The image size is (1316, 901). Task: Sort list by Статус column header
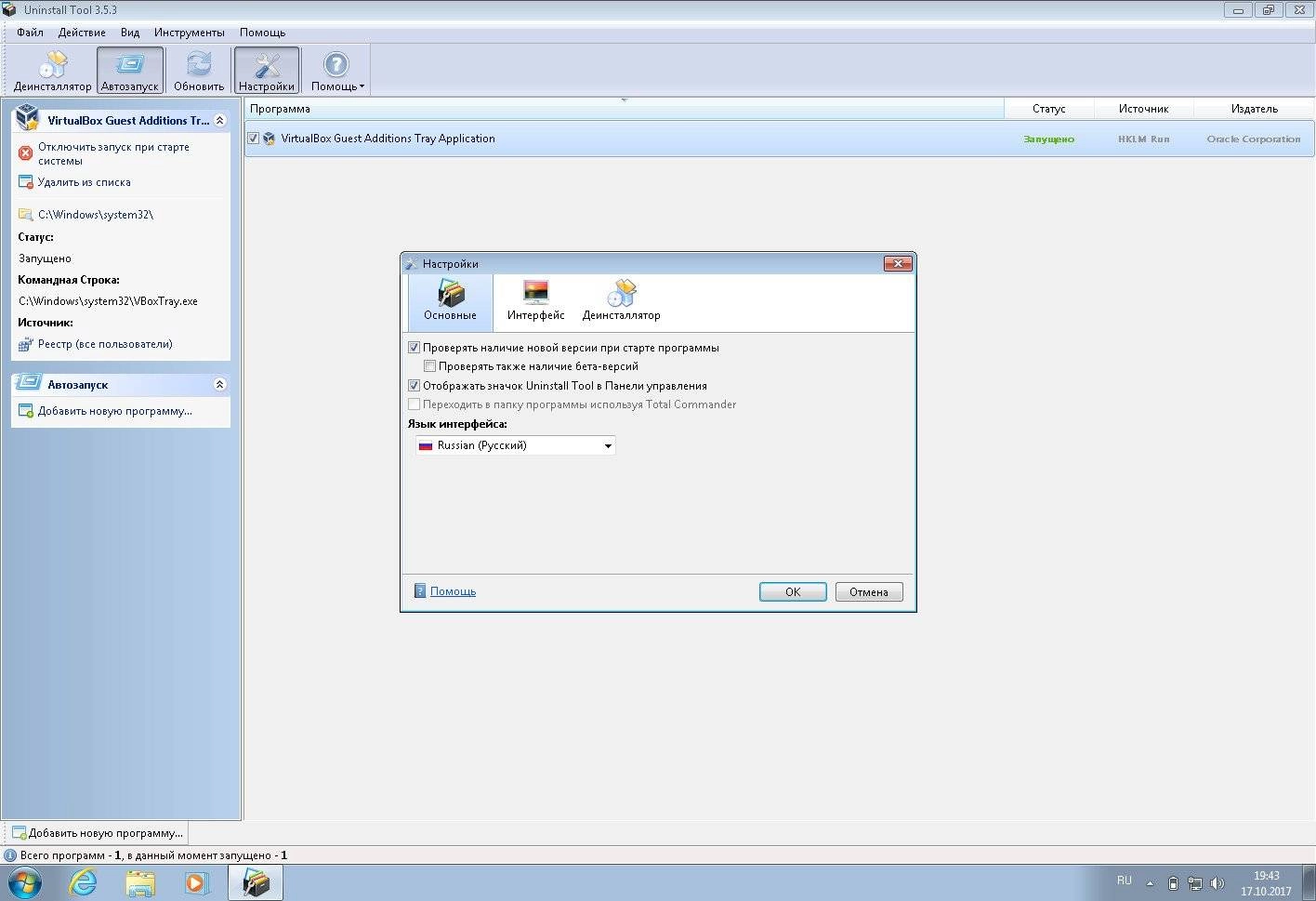click(x=1048, y=109)
